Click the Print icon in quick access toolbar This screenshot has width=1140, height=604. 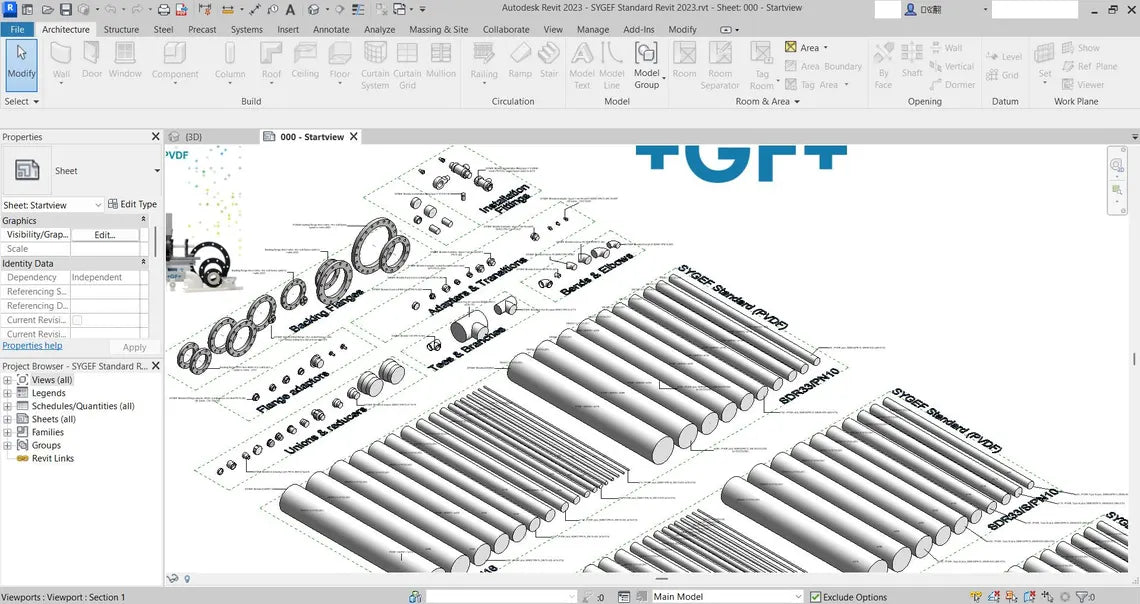[164, 9]
